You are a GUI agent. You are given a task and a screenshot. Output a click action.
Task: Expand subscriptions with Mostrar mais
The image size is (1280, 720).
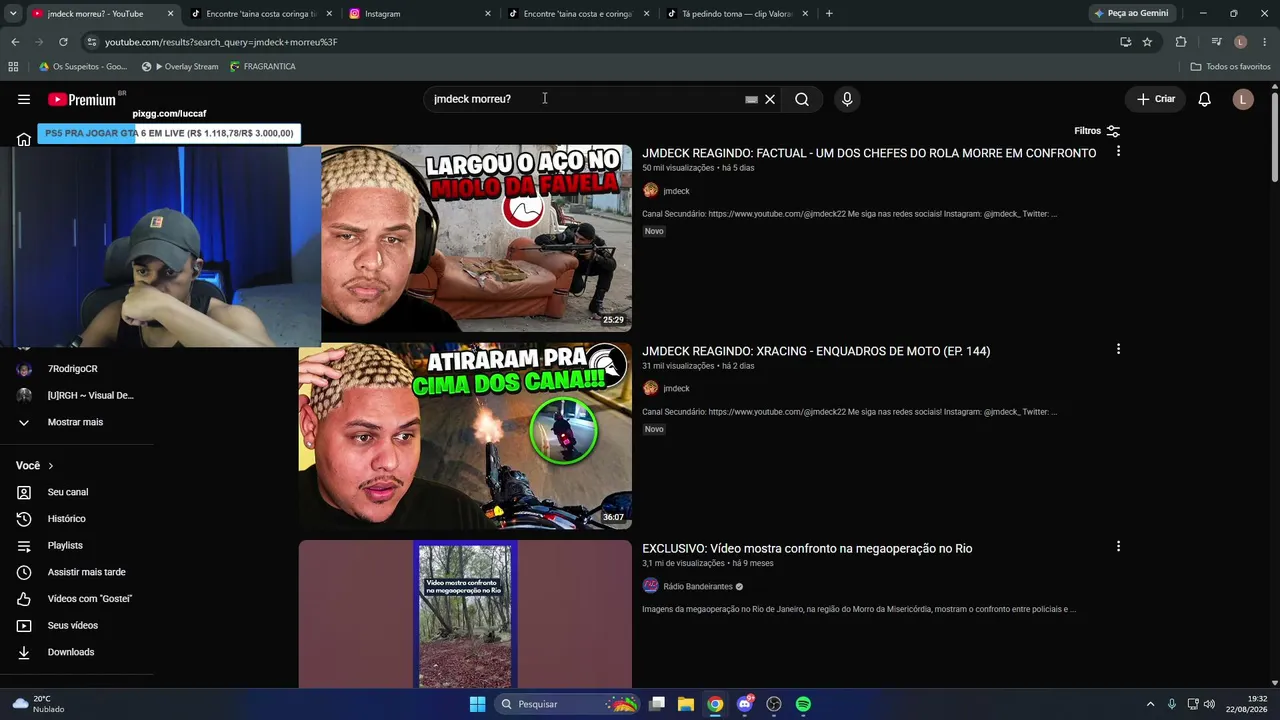76,422
